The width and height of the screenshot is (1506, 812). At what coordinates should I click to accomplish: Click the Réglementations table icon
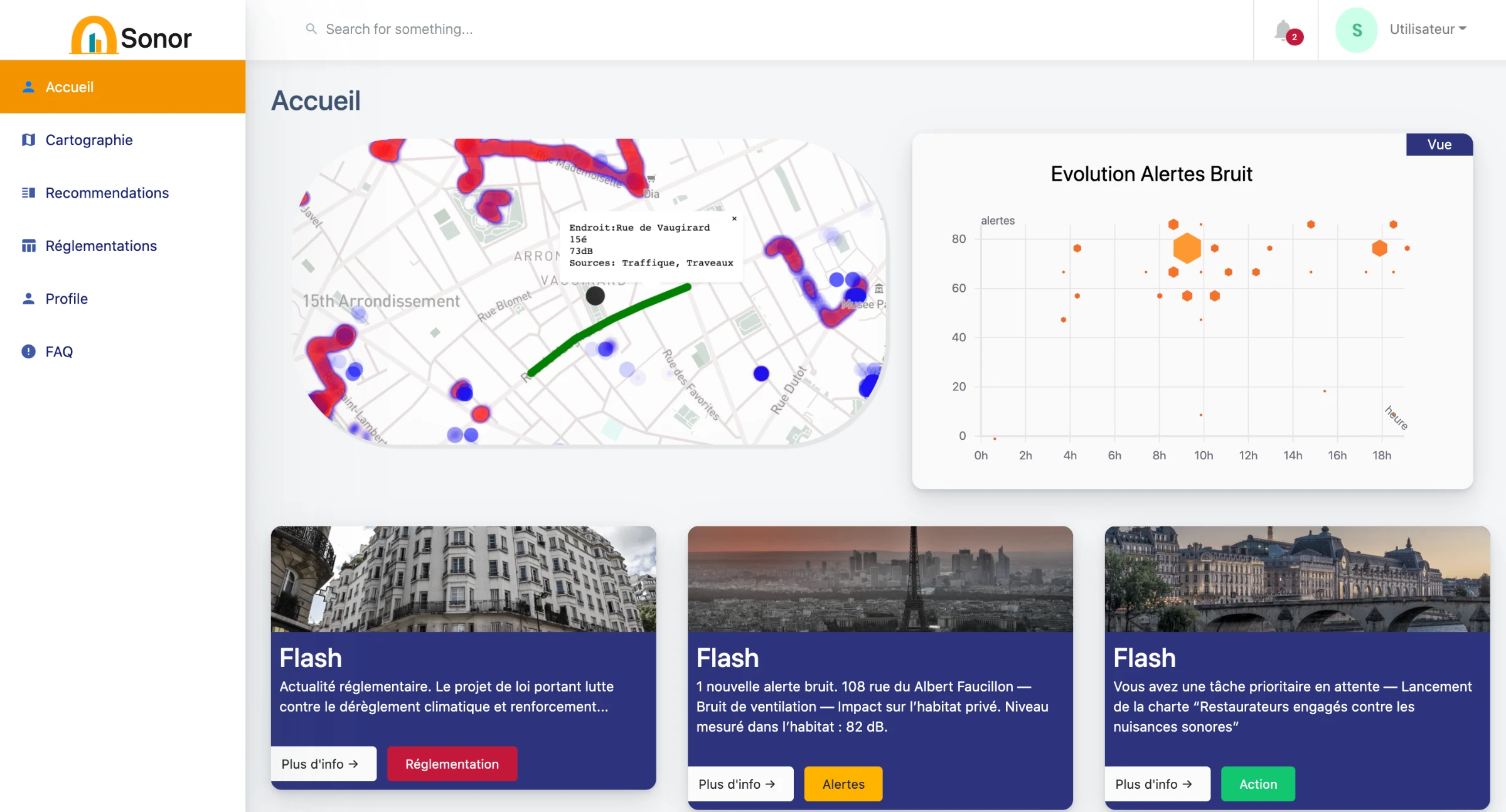pos(28,246)
